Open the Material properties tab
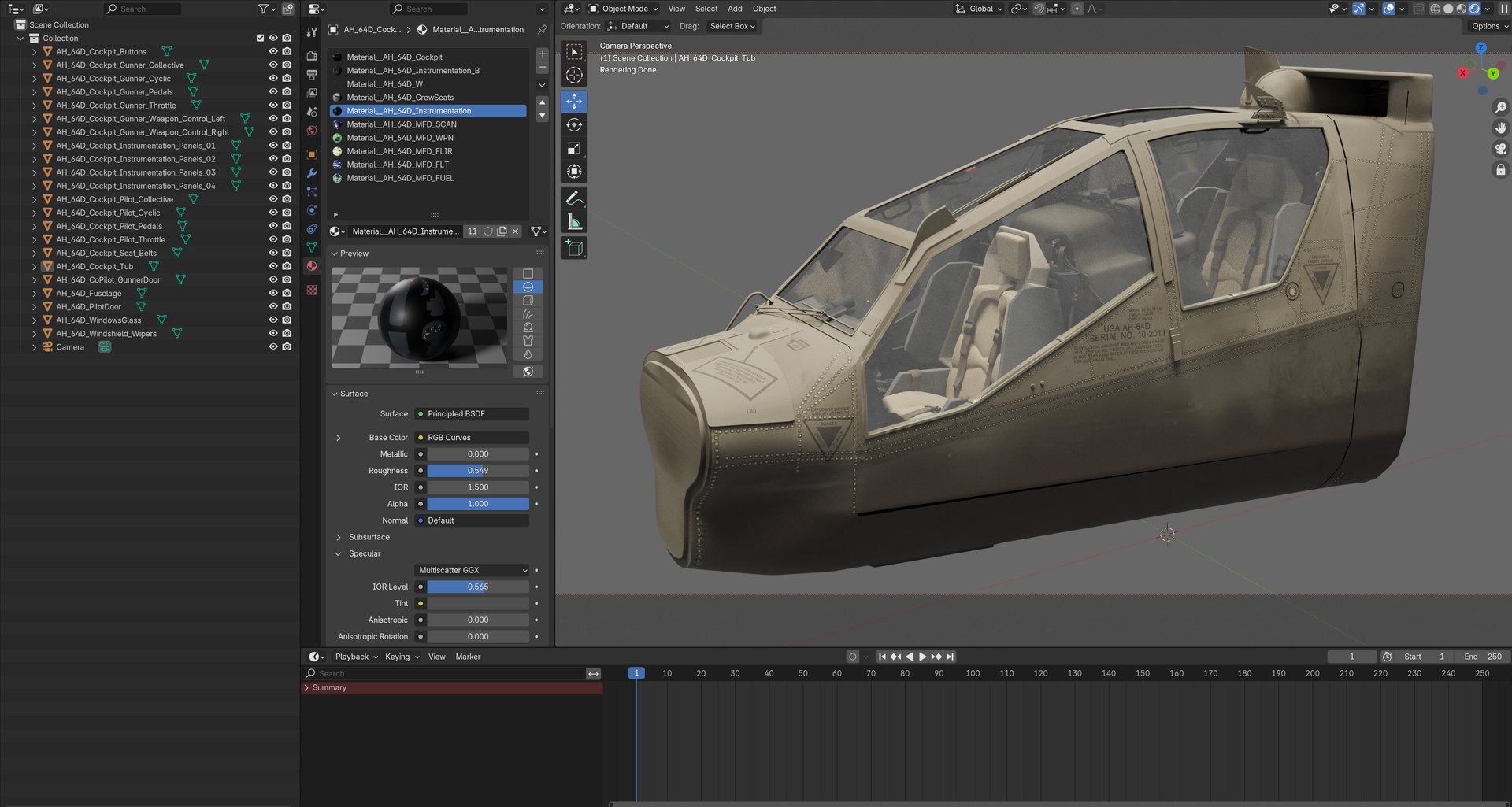Screen dimensions: 1512x807 [x=312, y=266]
